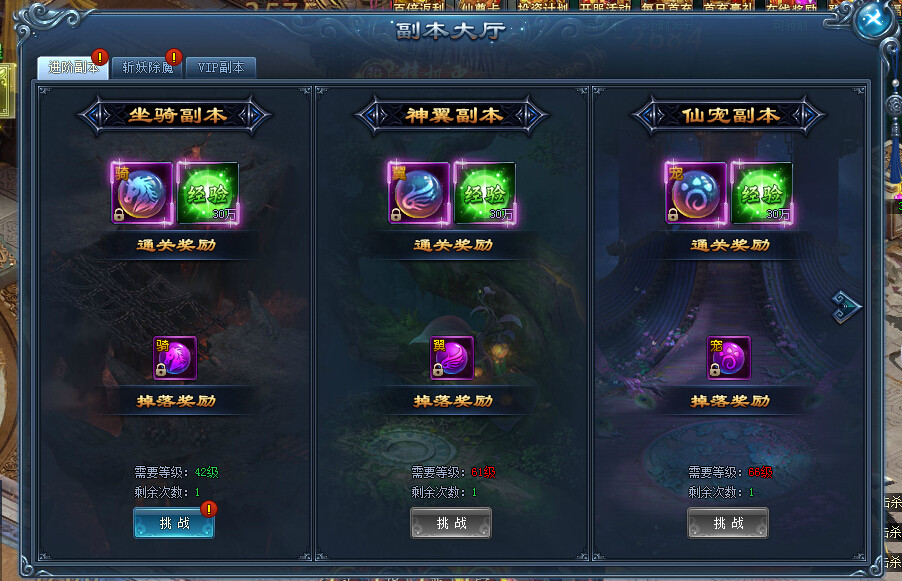Click the grey 挑战 button under 神翼副本
This screenshot has height=581, width=902.
[451, 523]
